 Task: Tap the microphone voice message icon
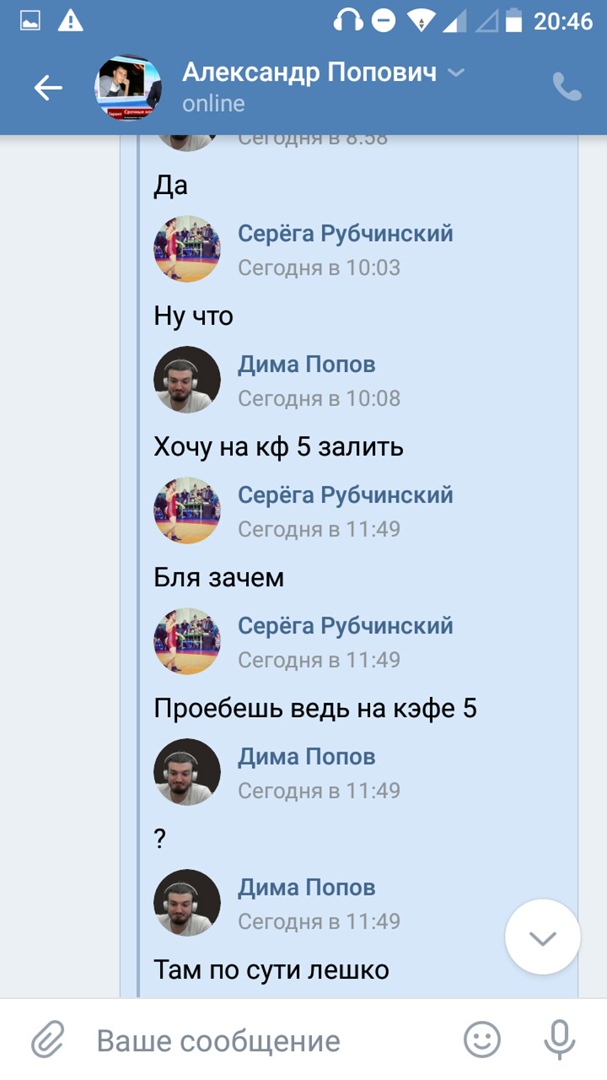point(559,1040)
